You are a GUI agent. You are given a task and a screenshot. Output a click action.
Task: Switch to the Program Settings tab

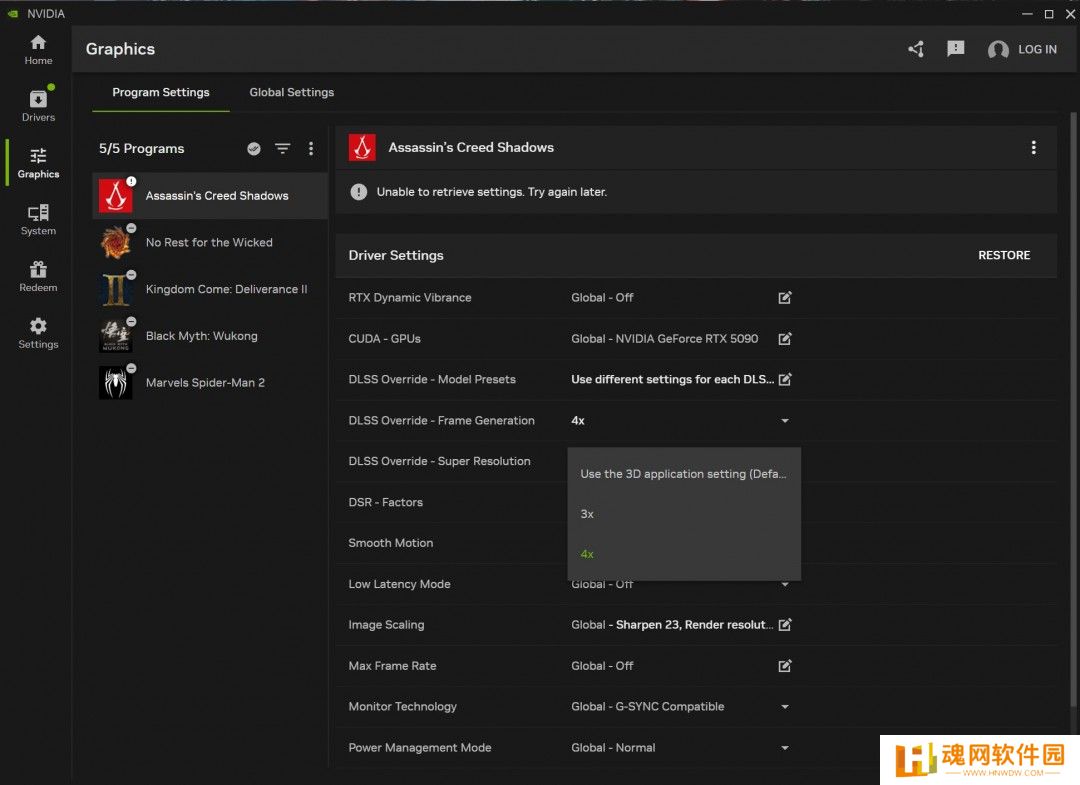(x=160, y=92)
